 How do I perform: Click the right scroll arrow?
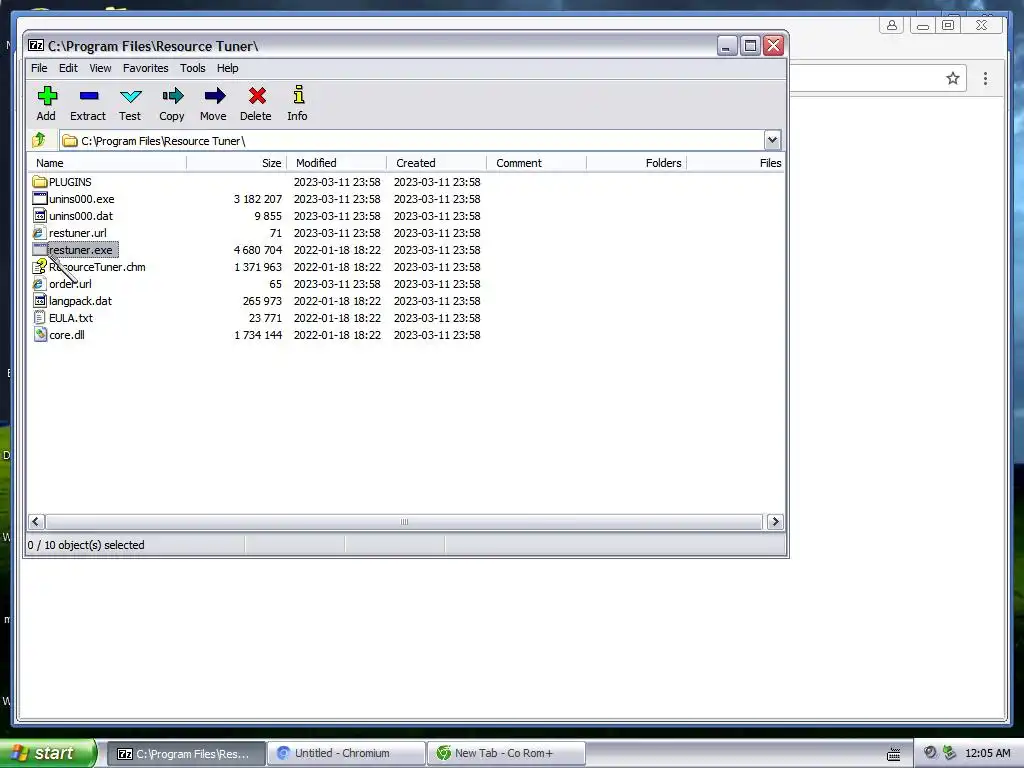[775, 521]
